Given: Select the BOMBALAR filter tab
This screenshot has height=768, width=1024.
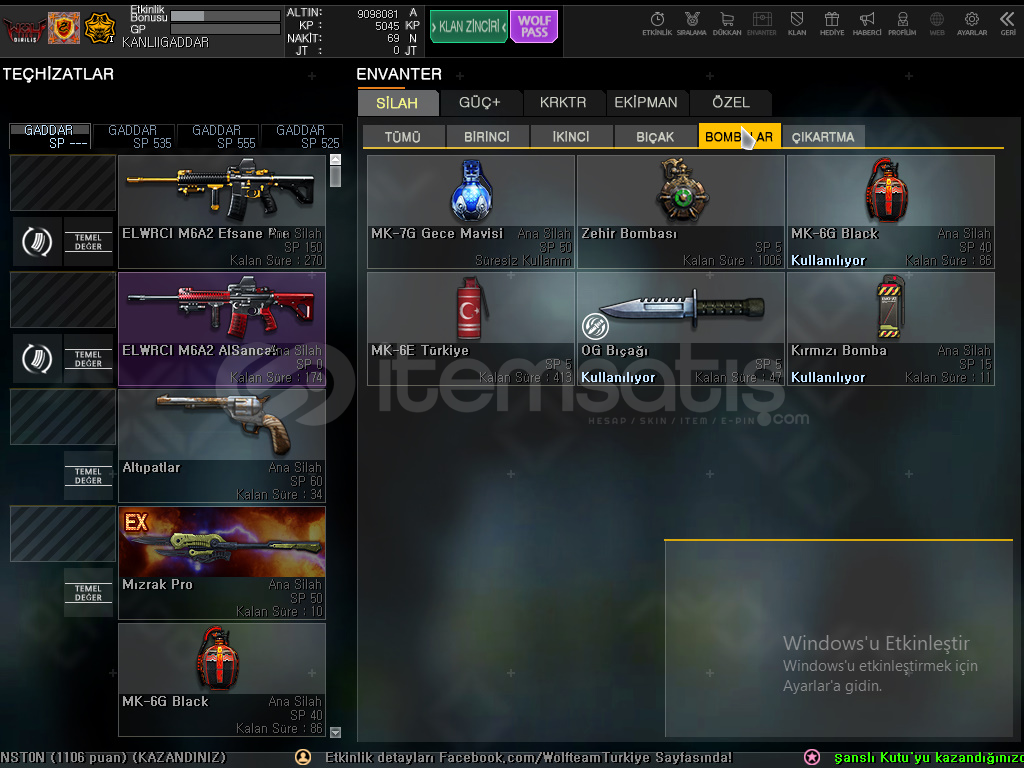Looking at the screenshot, I should point(739,136).
